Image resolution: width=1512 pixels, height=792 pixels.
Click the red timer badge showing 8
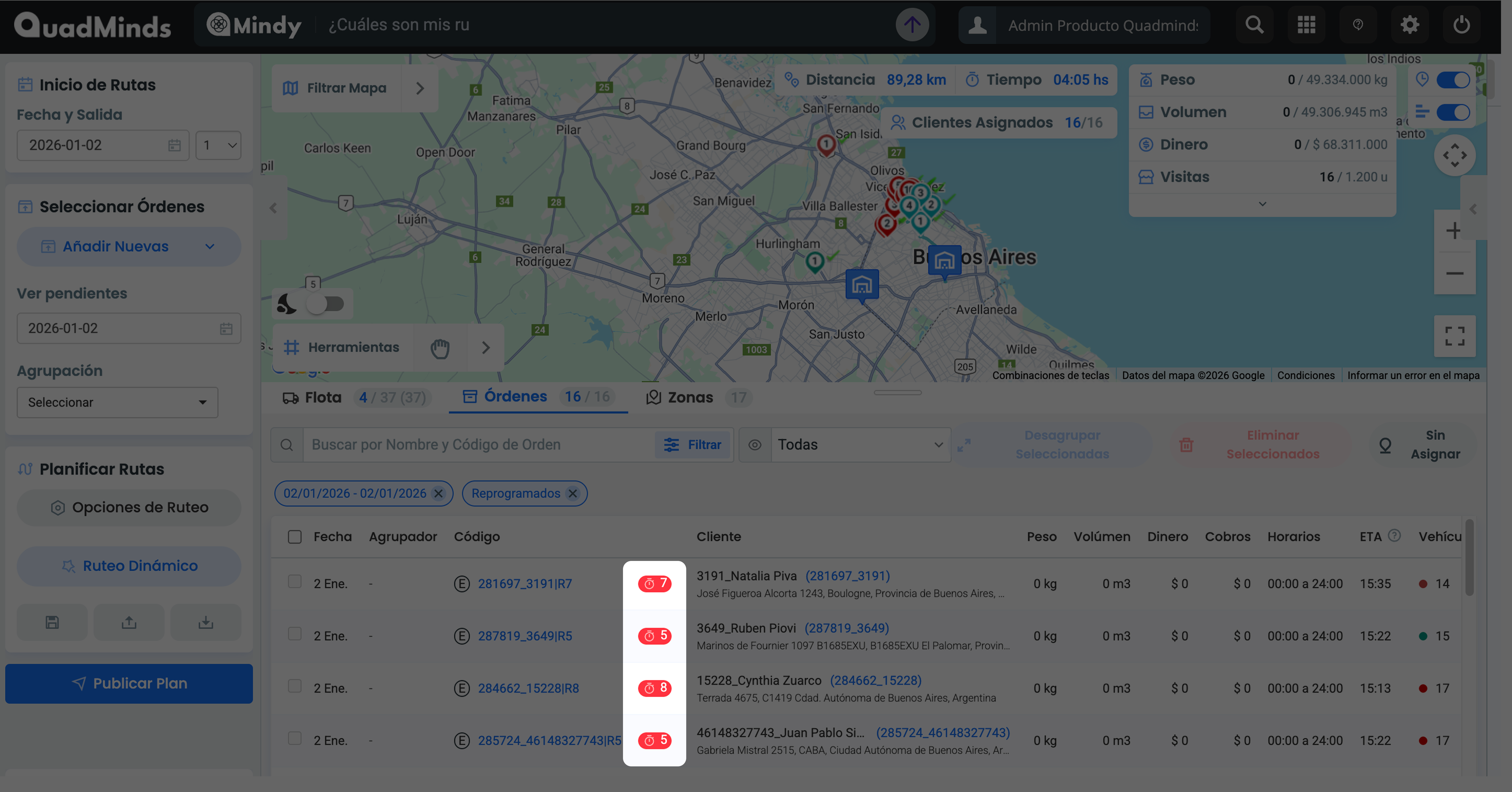(654, 687)
